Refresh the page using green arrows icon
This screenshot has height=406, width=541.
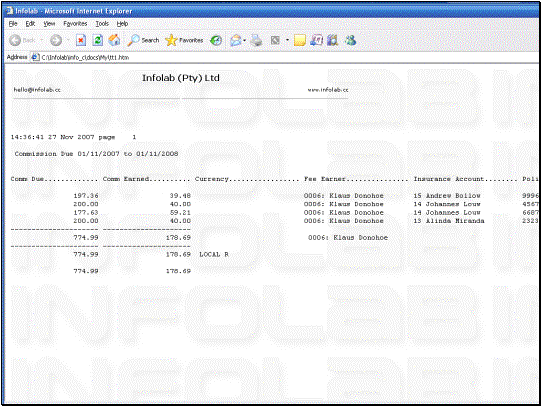pos(98,40)
